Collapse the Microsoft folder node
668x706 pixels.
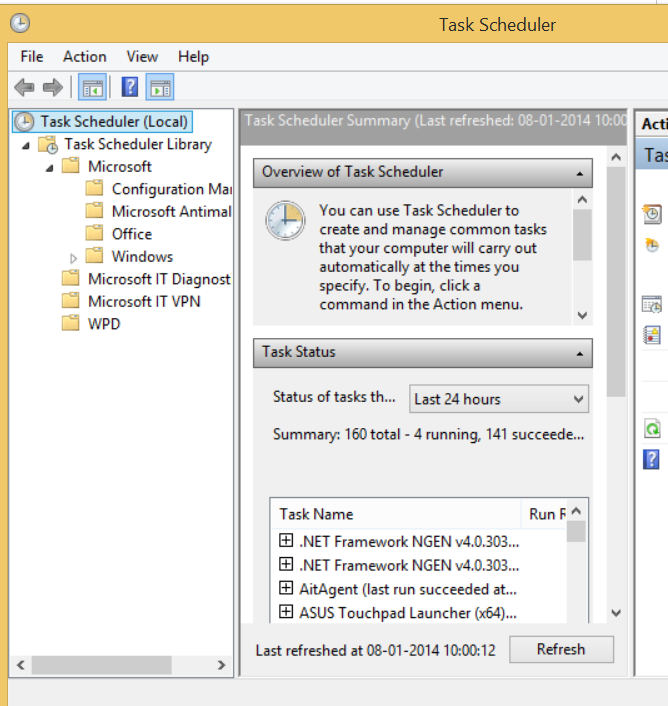tap(49, 167)
